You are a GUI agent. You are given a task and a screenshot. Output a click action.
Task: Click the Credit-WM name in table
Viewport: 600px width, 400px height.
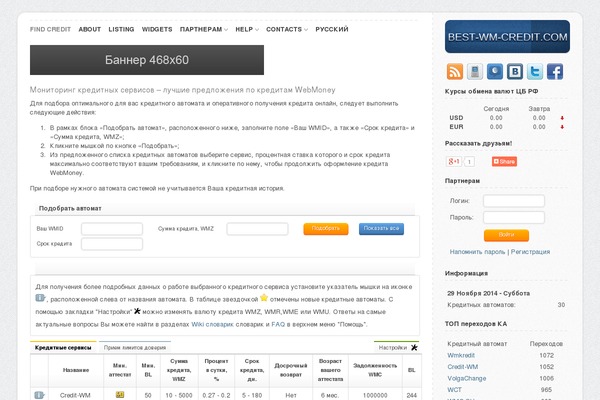point(75,395)
